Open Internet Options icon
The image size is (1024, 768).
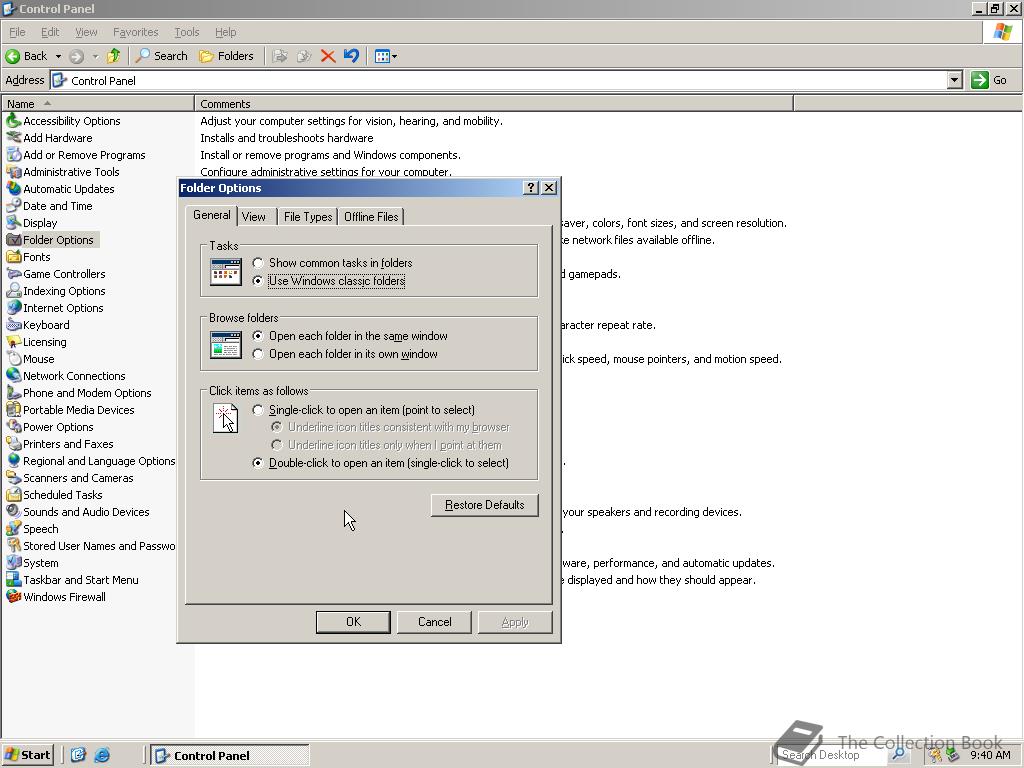coord(14,308)
